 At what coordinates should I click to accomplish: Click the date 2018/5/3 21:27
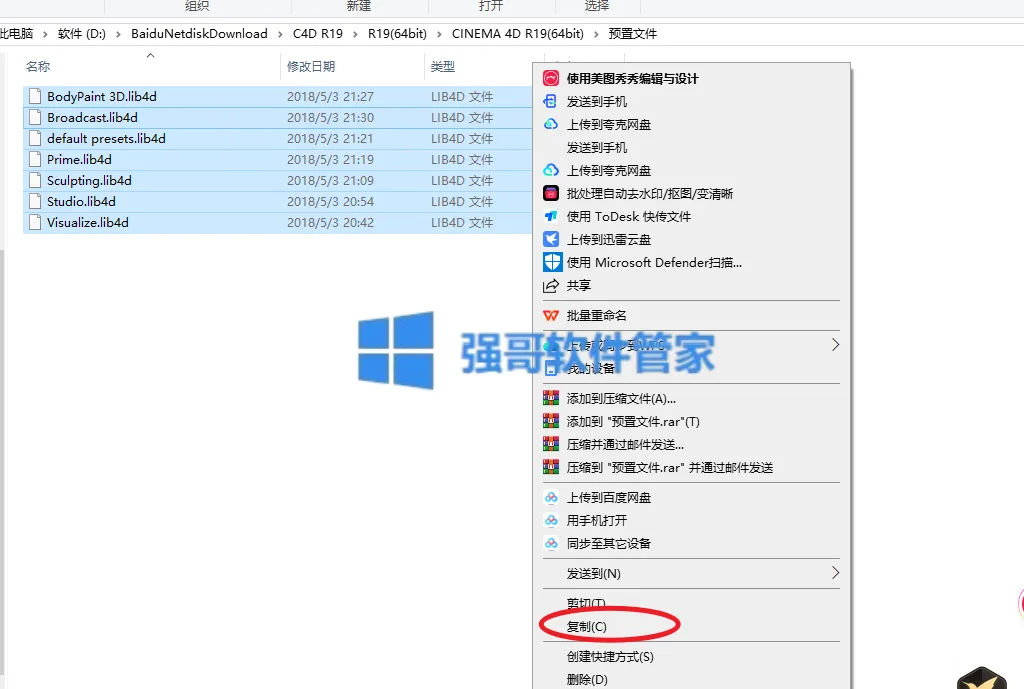click(330, 97)
